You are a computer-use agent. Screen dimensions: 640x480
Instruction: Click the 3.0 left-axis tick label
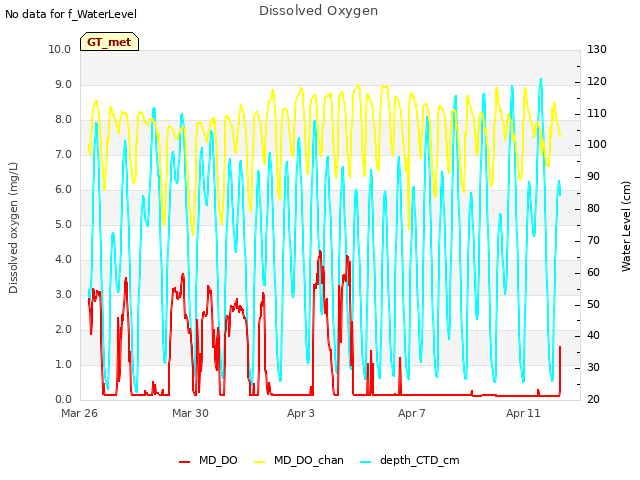point(63,295)
